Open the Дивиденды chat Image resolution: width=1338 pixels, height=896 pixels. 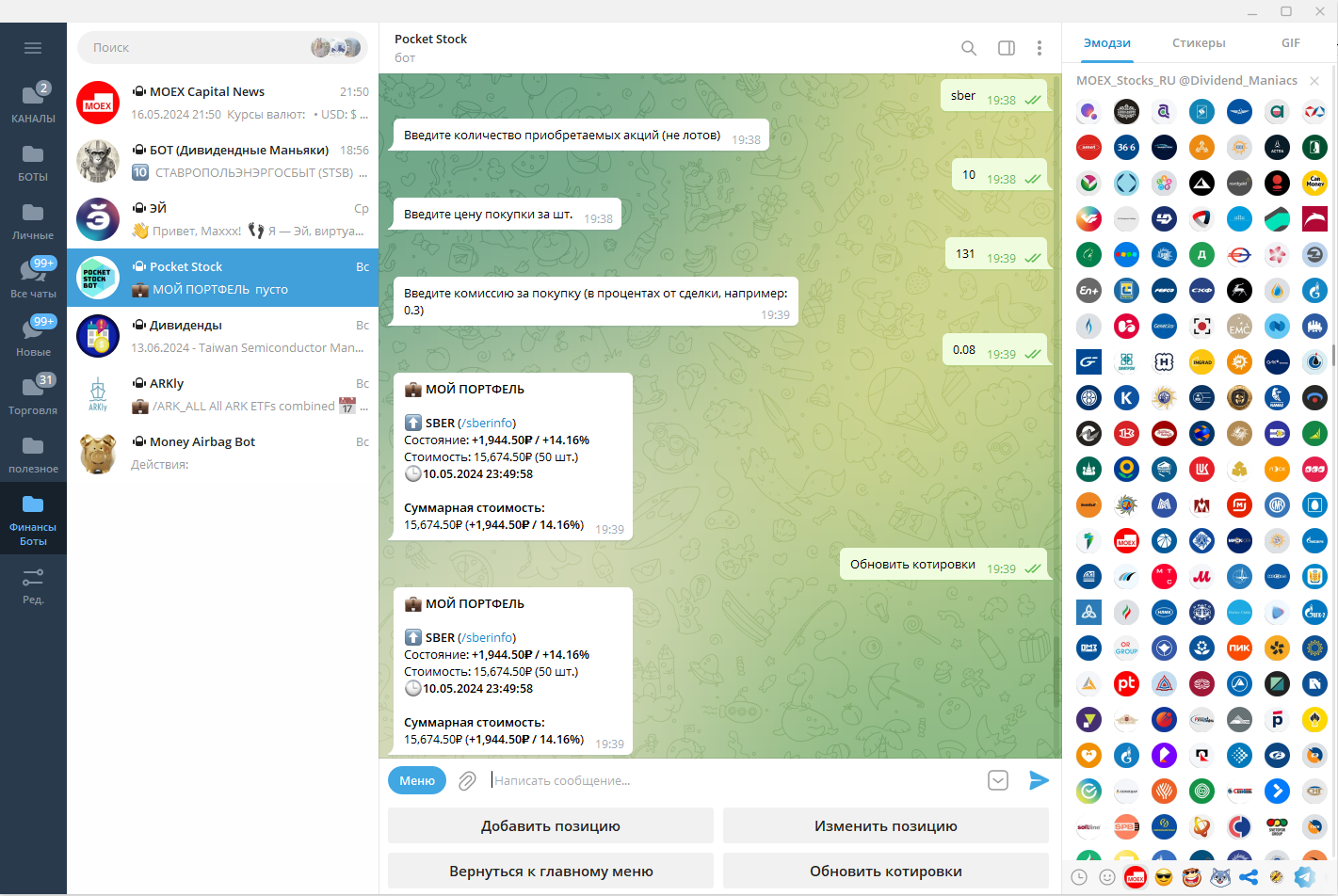(223, 336)
